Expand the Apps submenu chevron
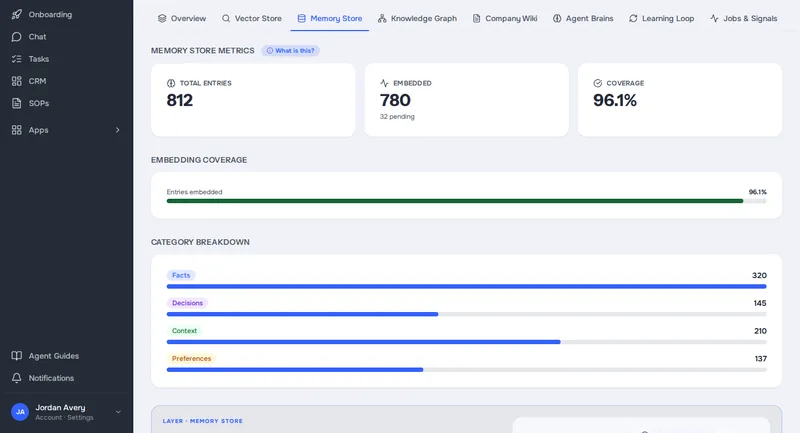This screenshot has width=800, height=433. [118, 130]
